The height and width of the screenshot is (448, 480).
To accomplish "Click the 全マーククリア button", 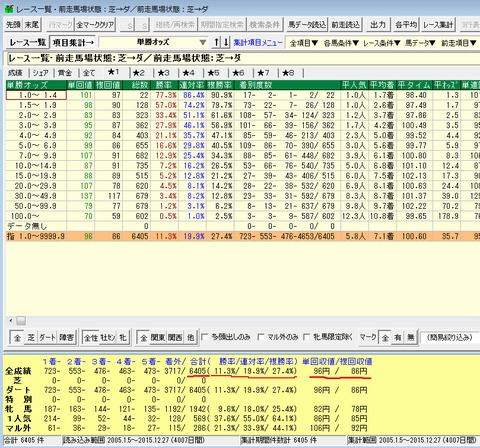I will click(95, 25).
